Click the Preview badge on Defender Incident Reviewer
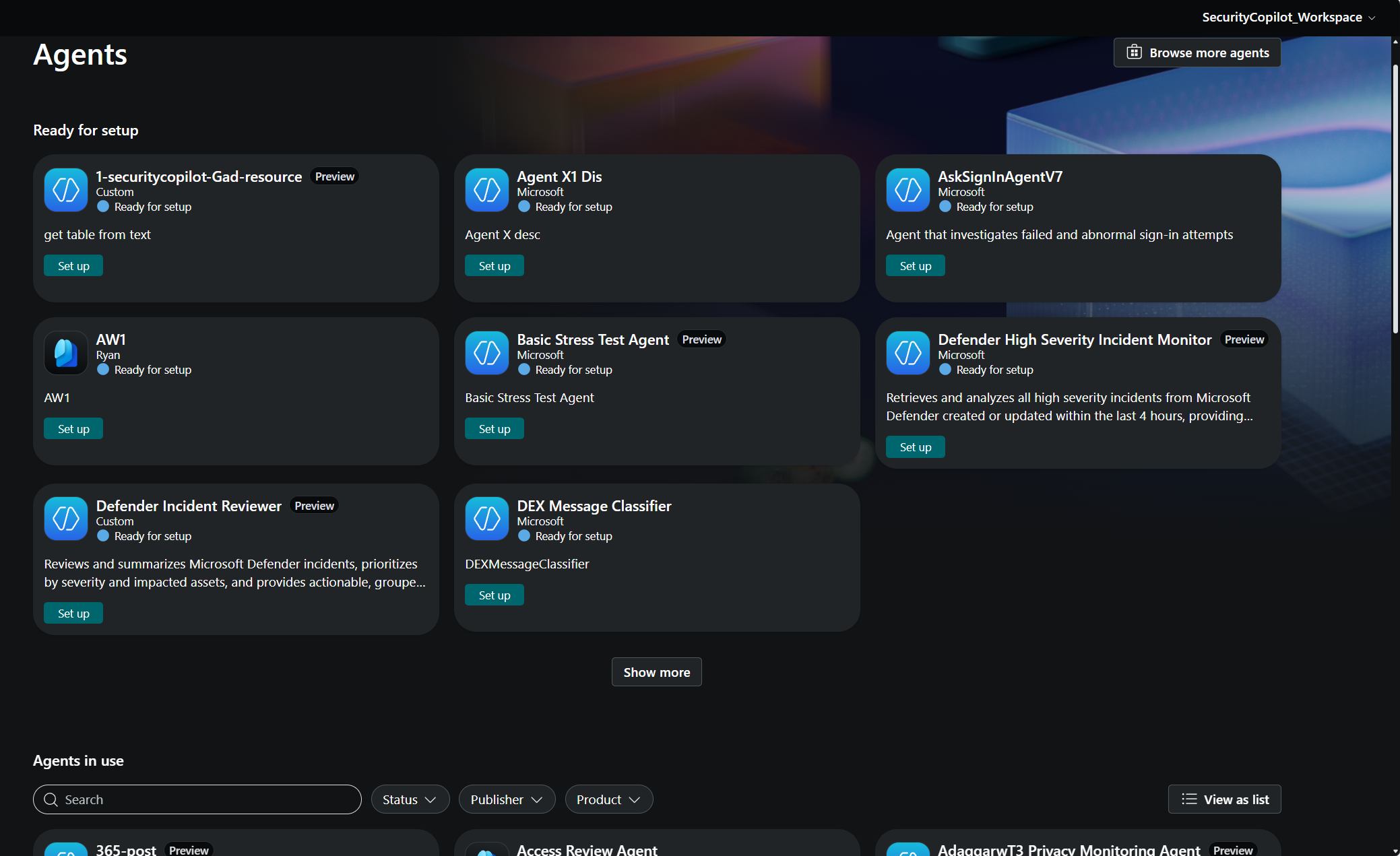The width and height of the screenshot is (1400, 856). (x=314, y=506)
